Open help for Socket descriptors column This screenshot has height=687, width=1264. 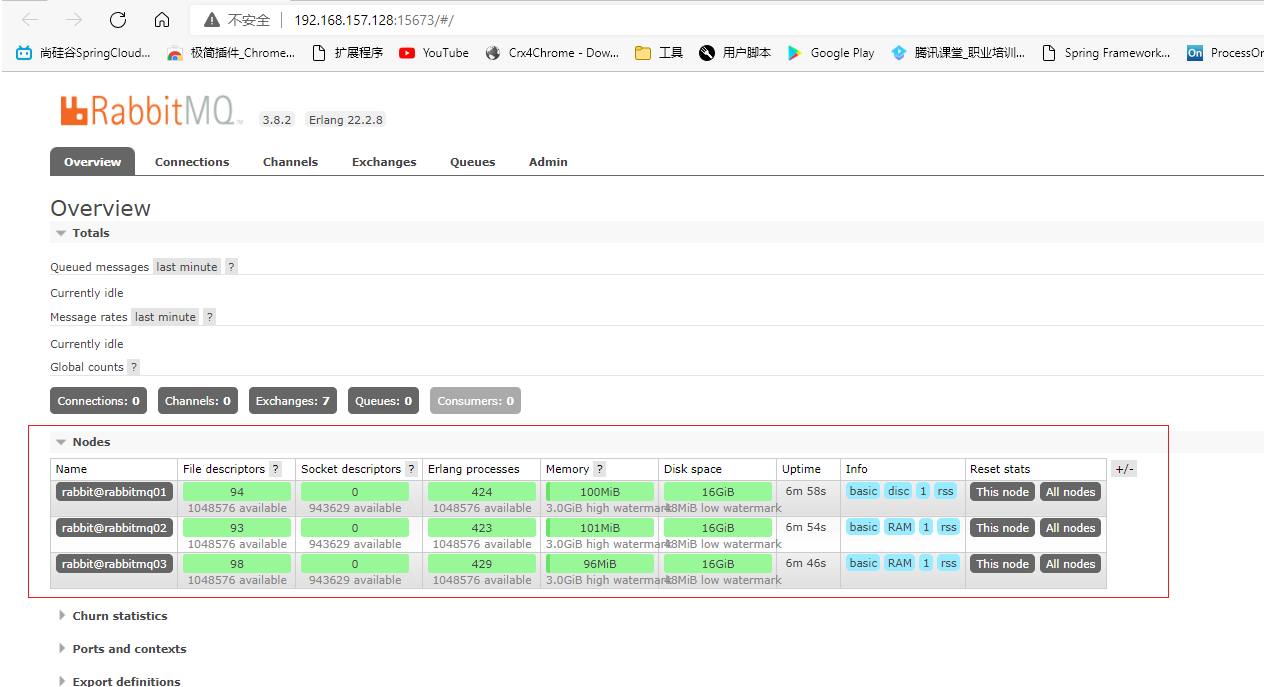(411, 469)
